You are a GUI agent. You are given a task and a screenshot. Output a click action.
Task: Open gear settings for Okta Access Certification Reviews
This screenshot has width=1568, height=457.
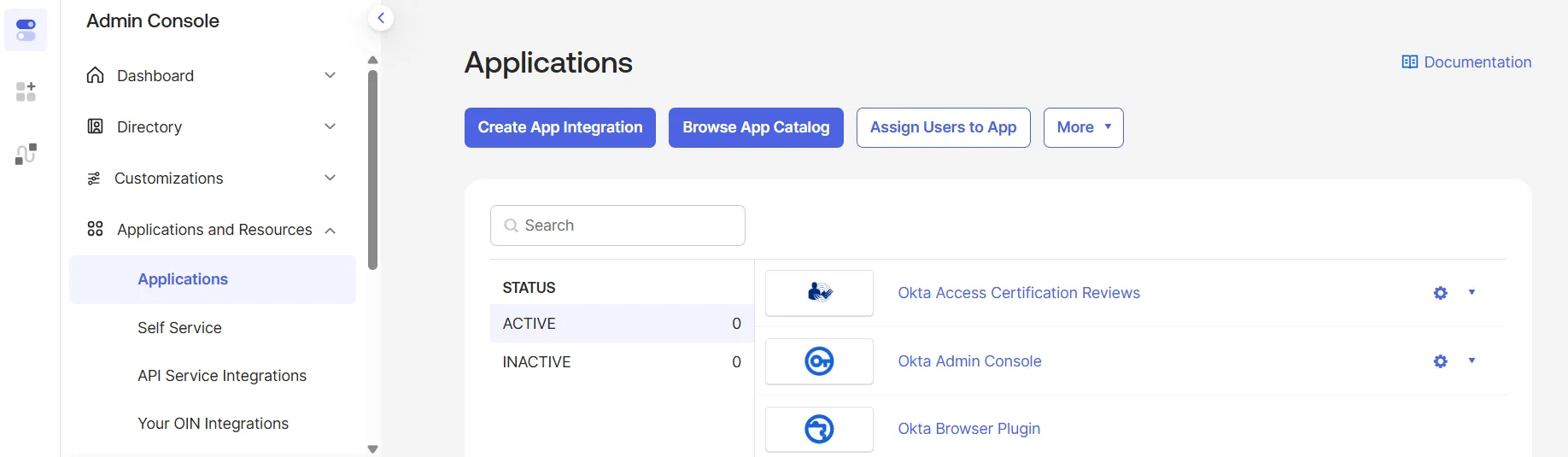[x=1441, y=293]
